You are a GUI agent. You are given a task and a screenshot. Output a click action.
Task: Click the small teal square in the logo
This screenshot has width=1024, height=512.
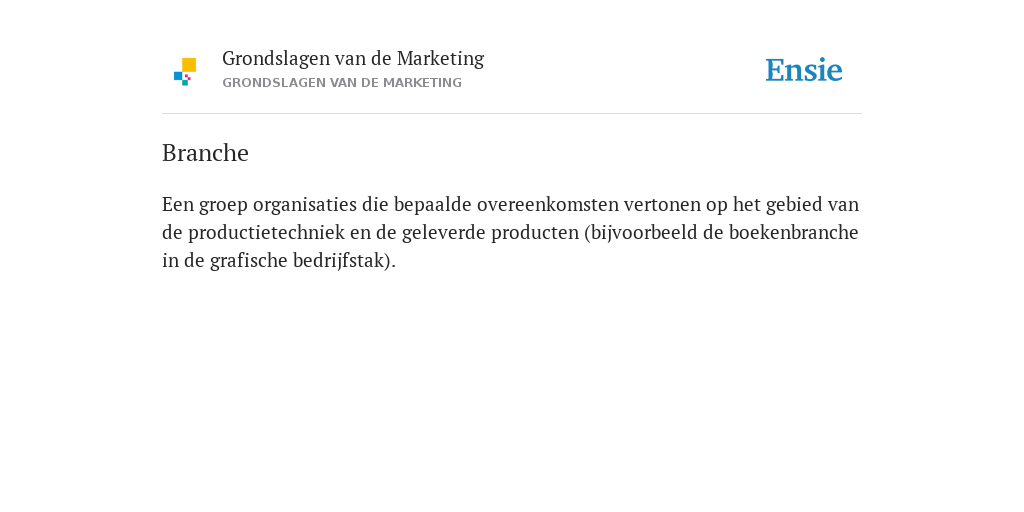pos(185,83)
